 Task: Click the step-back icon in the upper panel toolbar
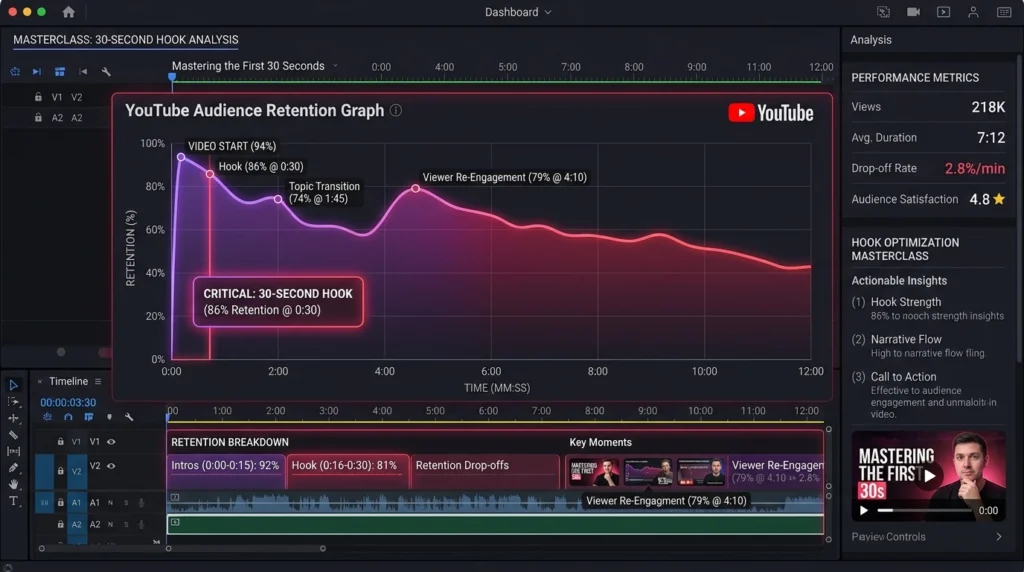pos(83,71)
